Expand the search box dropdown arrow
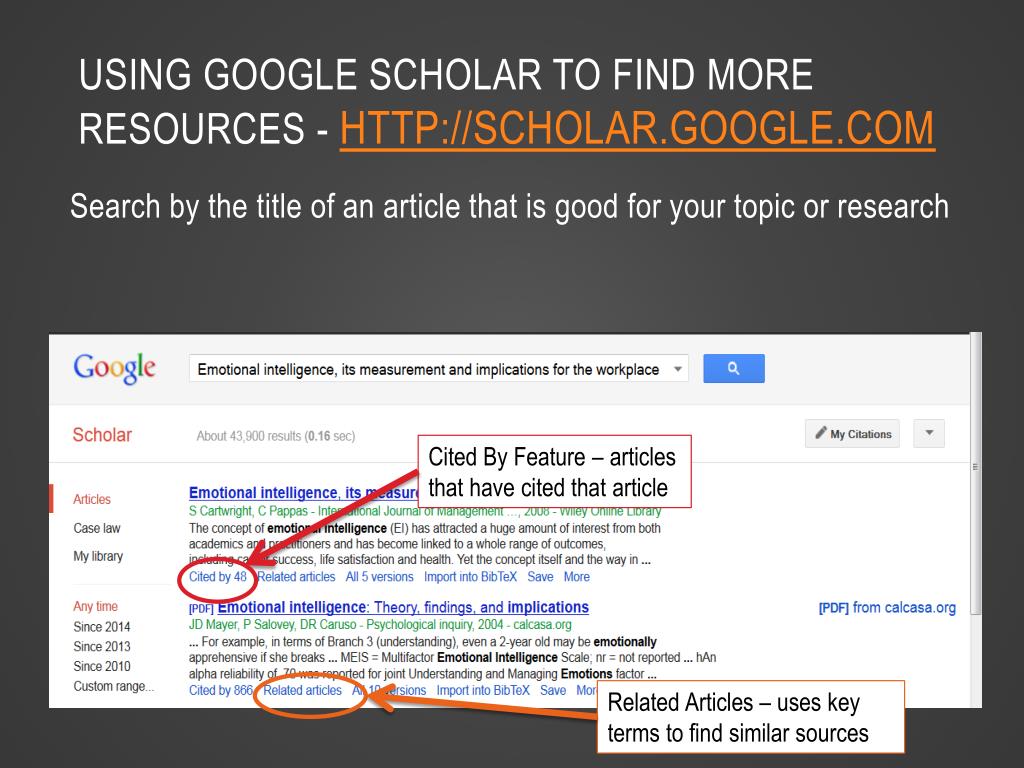The image size is (1024, 768). [678, 369]
